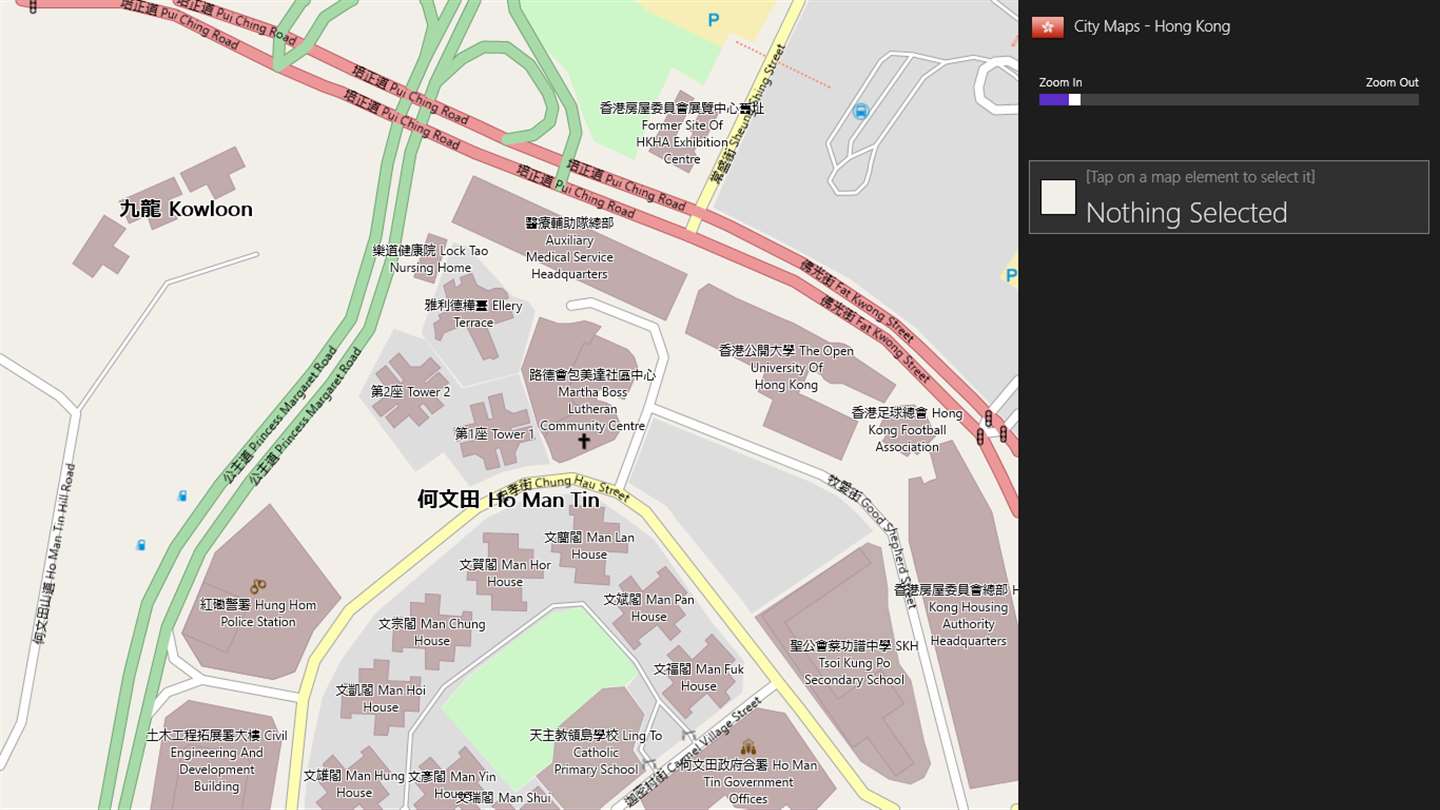Select the blue parking P icon at top
The height and width of the screenshot is (810, 1440).
(713, 19)
